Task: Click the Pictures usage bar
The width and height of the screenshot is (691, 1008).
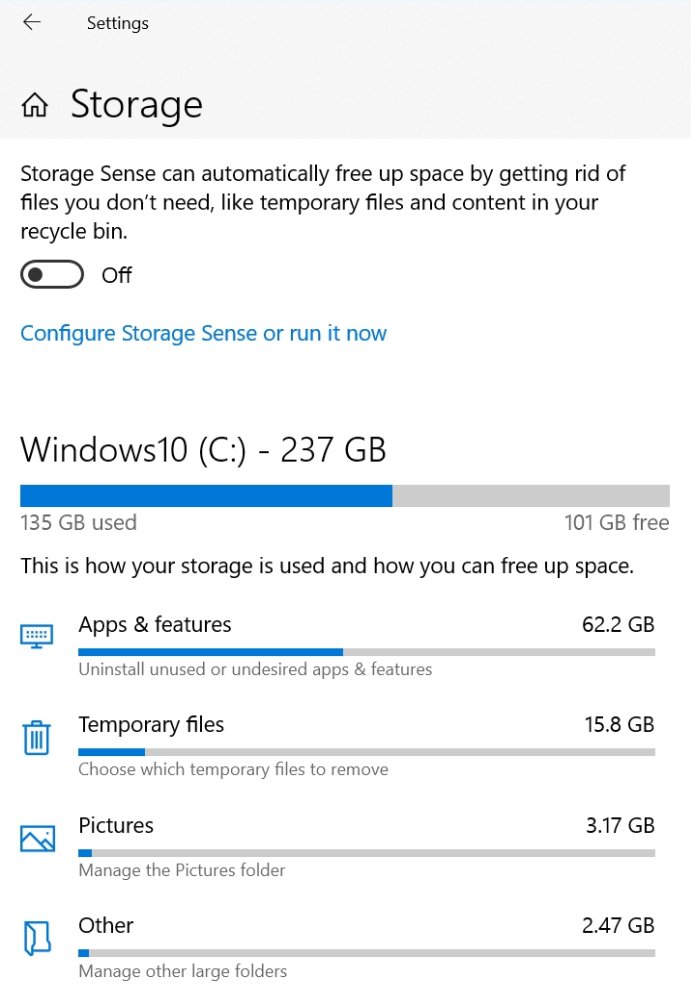Action: [x=366, y=853]
